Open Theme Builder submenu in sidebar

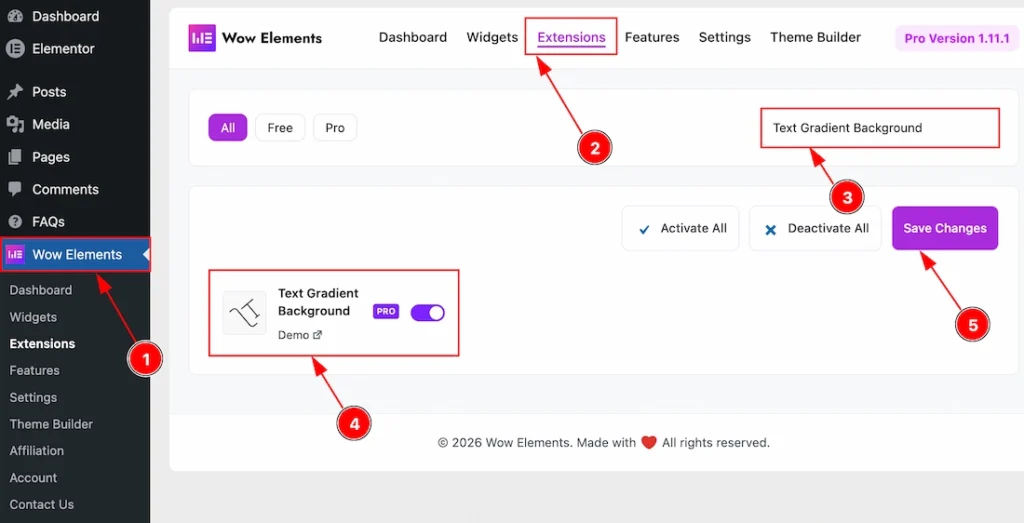(x=51, y=424)
